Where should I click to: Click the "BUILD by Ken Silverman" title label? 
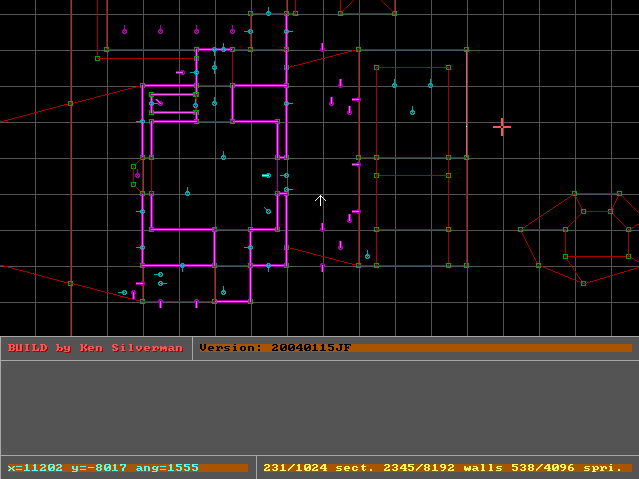(95, 348)
